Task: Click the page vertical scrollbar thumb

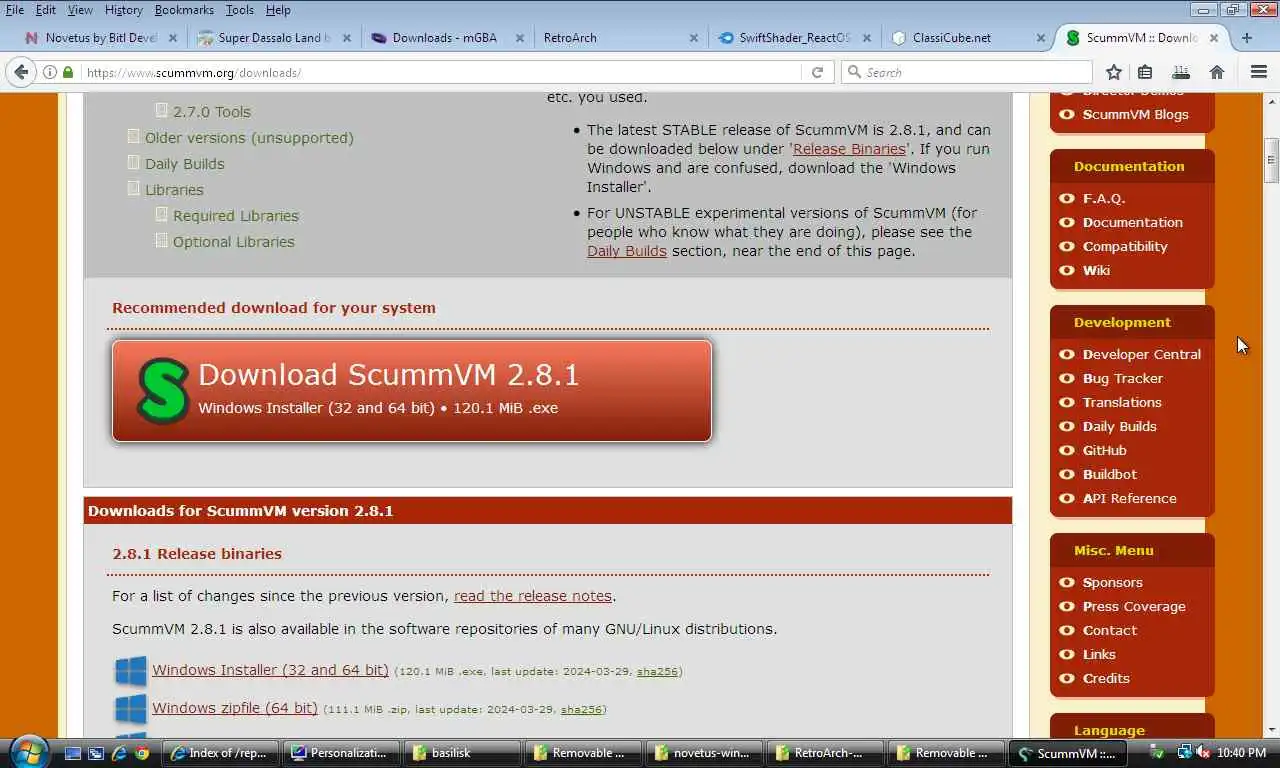Action: pyautogui.click(x=1272, y=159)
